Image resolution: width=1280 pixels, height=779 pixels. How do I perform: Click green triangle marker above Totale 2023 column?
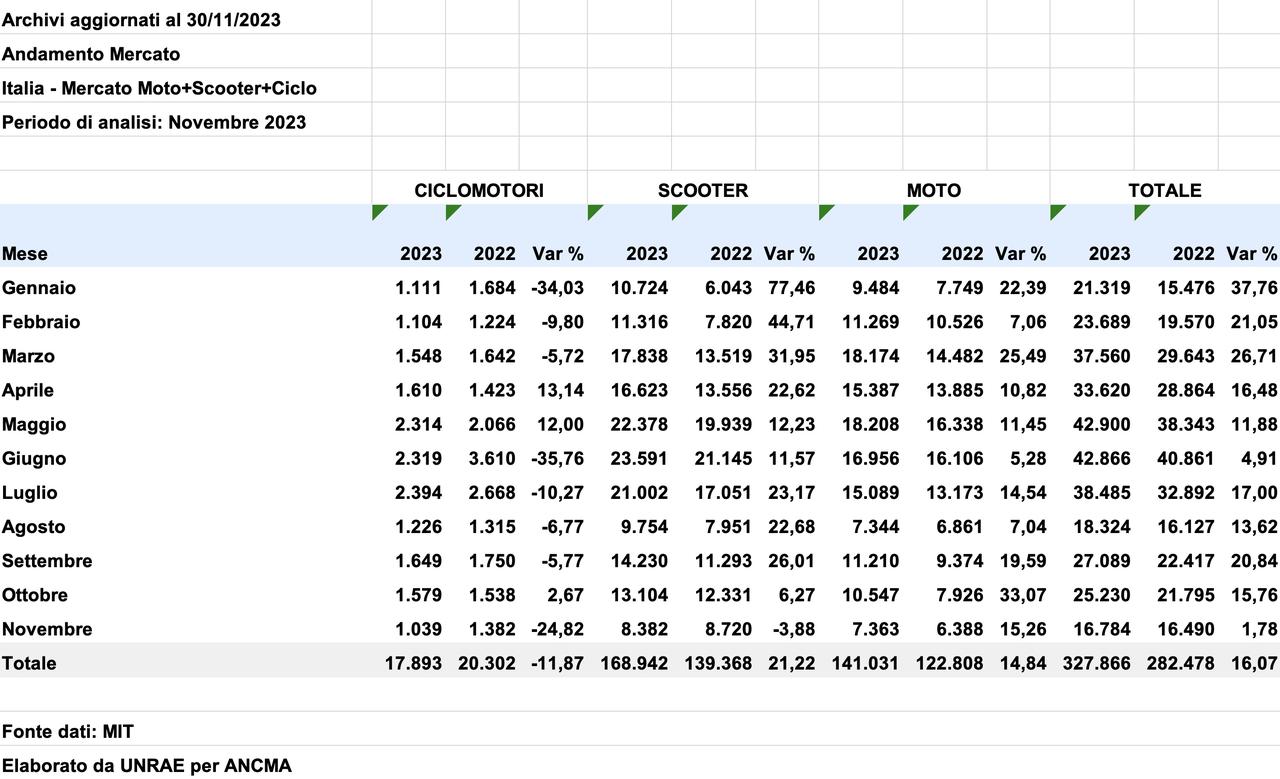point(1056,210)
